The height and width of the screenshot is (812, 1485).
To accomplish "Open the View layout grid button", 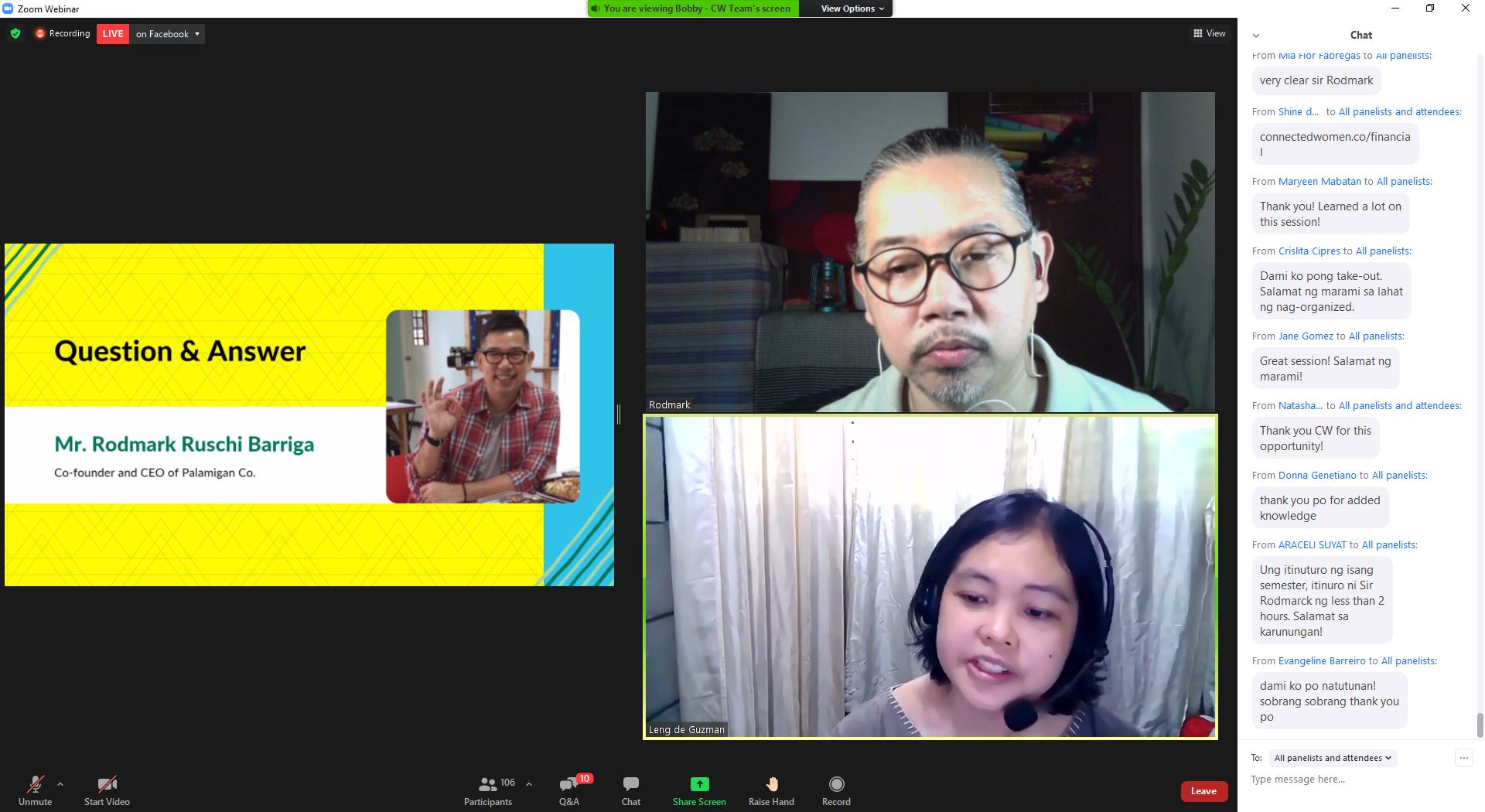I will (x=1210, y=33).
